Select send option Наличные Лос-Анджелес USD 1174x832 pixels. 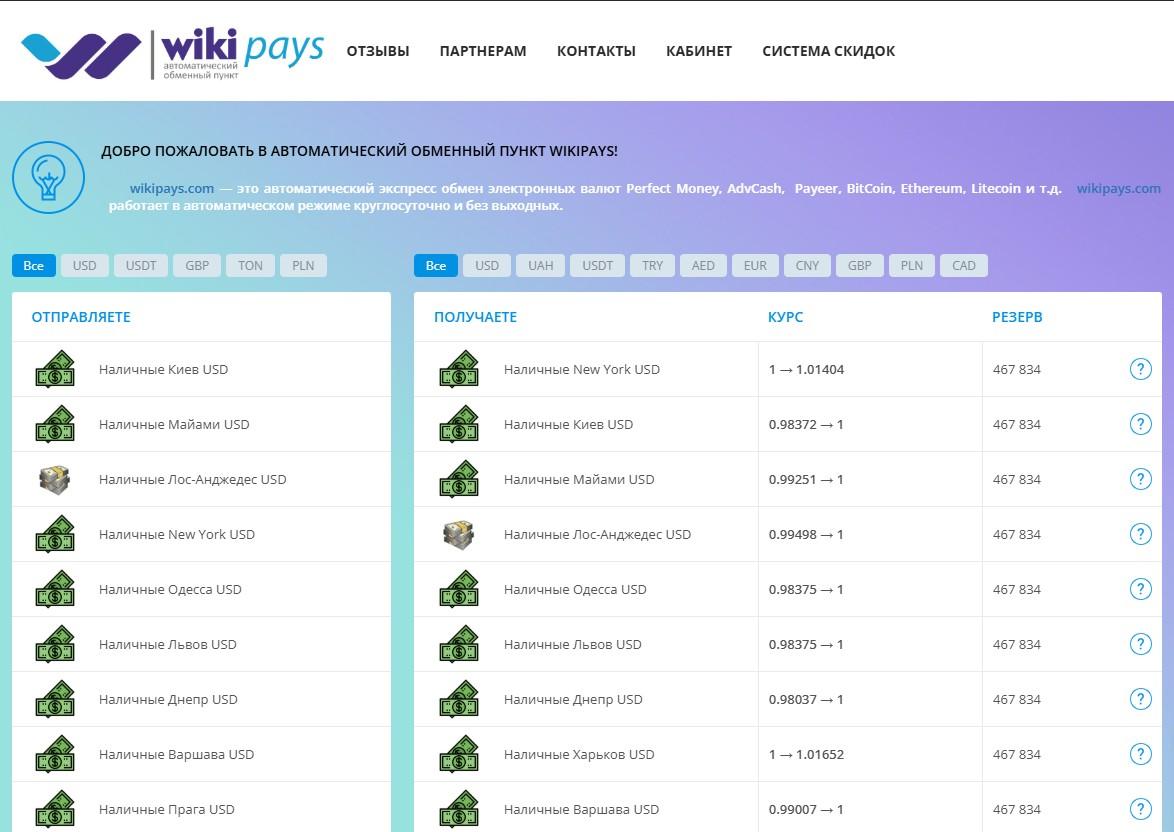[x=201, y=479]
